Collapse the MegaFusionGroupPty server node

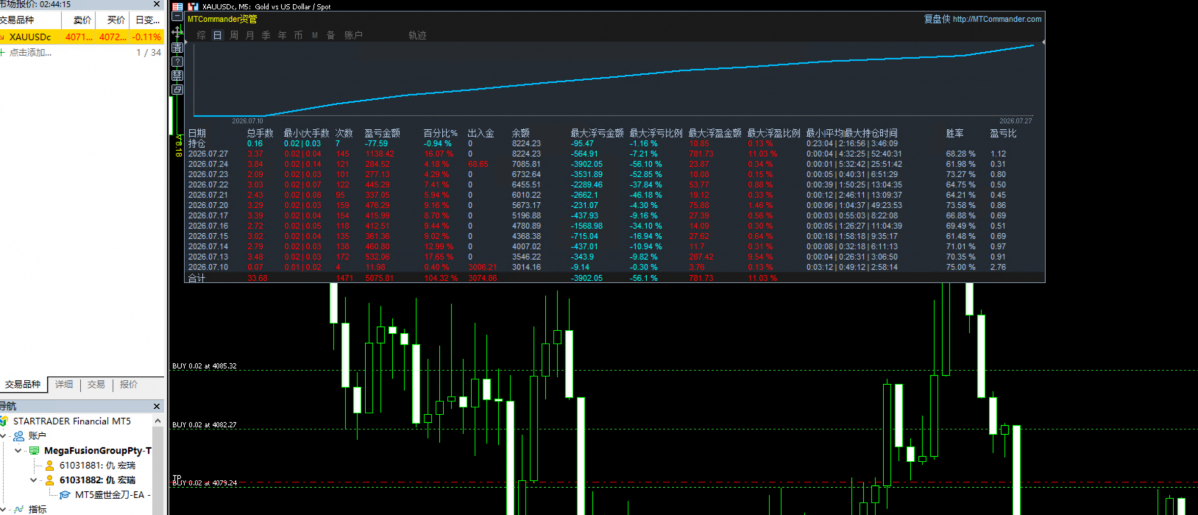pos(18,451)
